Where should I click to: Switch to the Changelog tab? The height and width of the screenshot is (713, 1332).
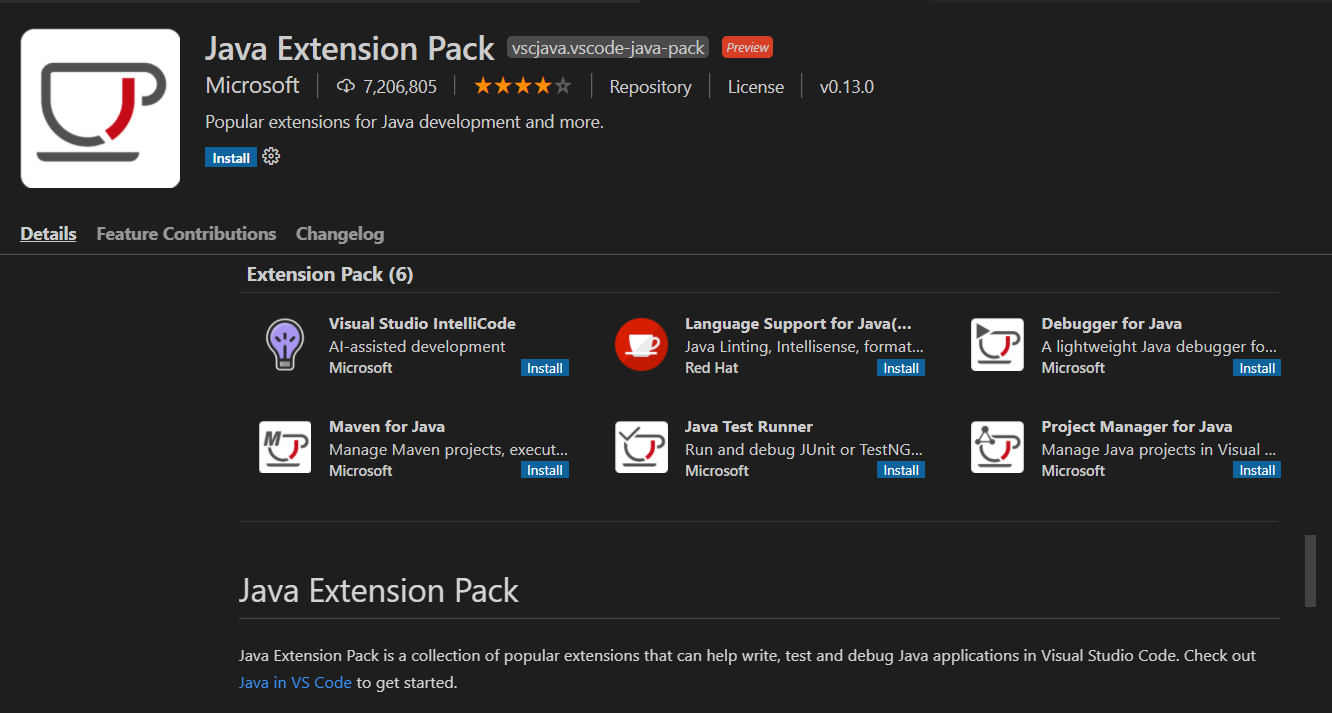tap(340, 234)
